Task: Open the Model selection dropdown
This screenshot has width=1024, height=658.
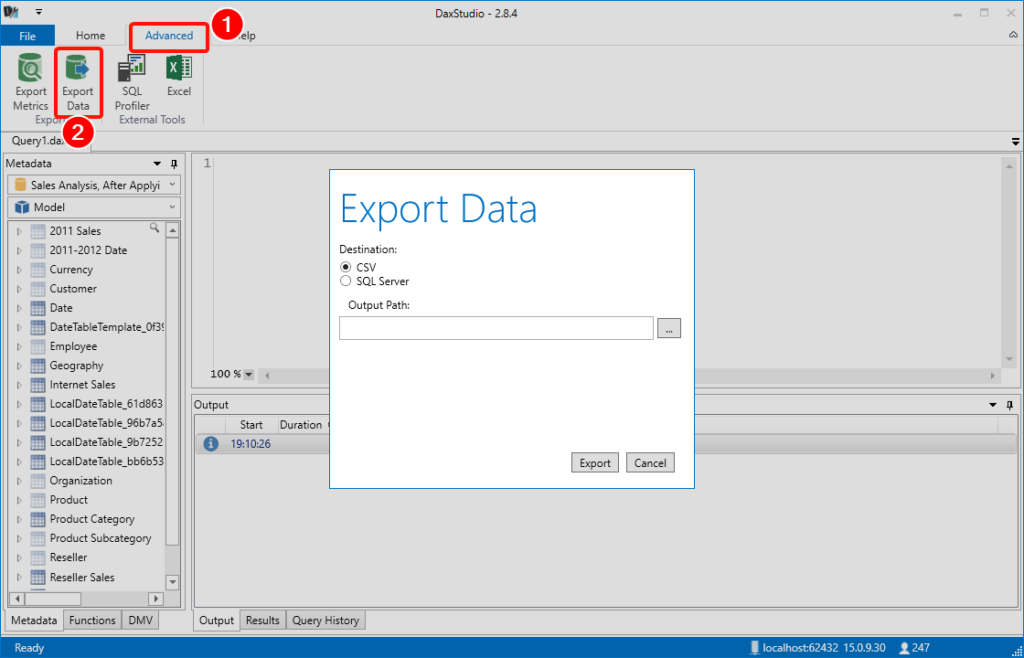Action: tap(172, 208)
